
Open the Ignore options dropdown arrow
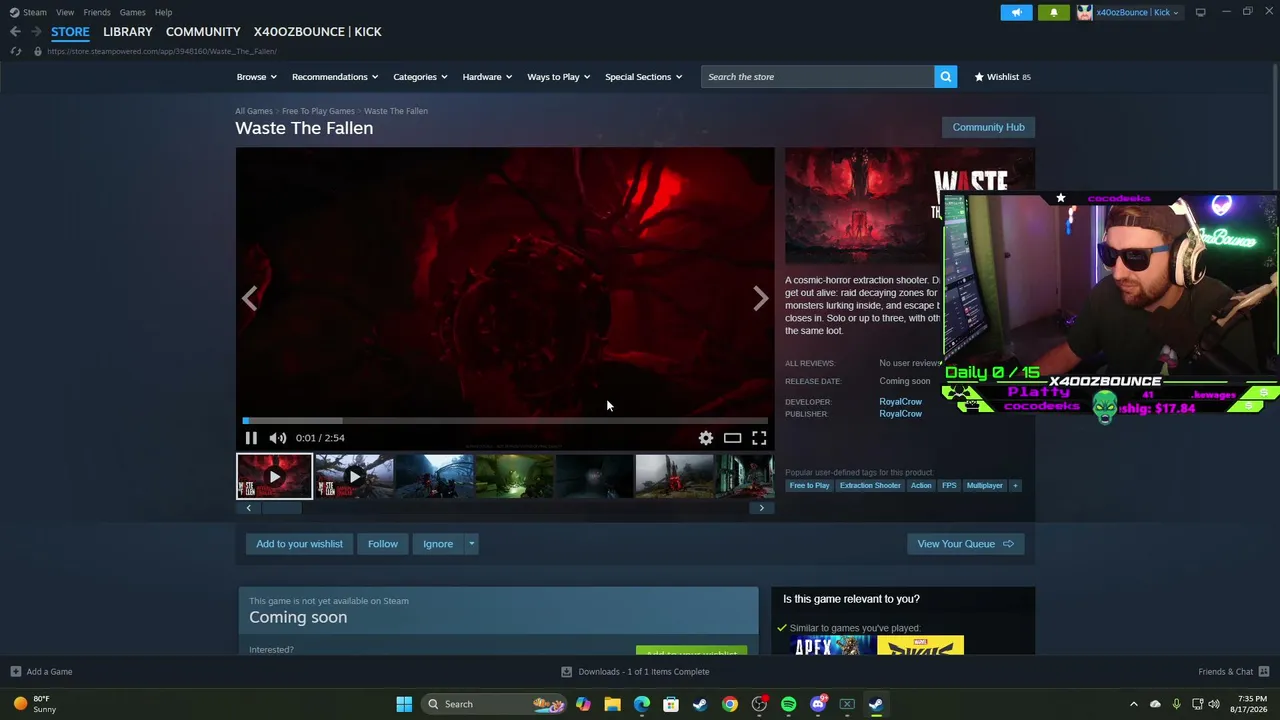point(471,544)
